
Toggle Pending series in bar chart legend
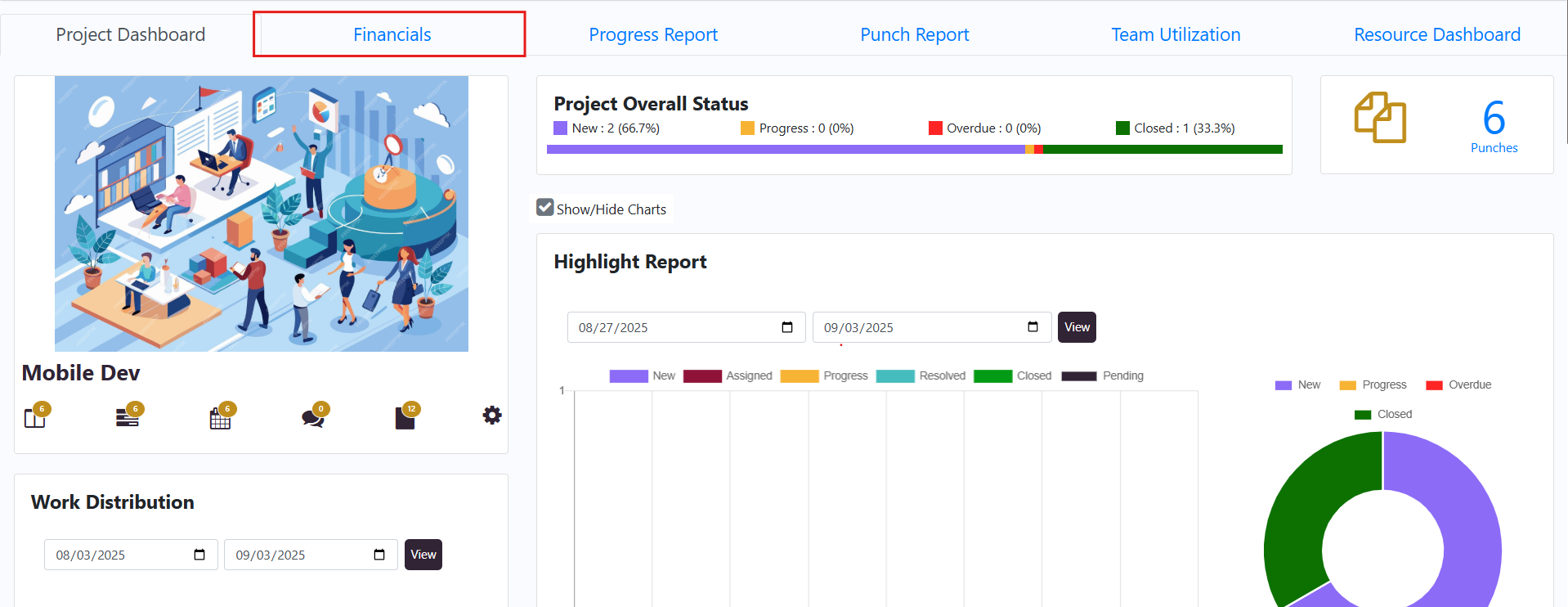click(x=1103, y=376)
